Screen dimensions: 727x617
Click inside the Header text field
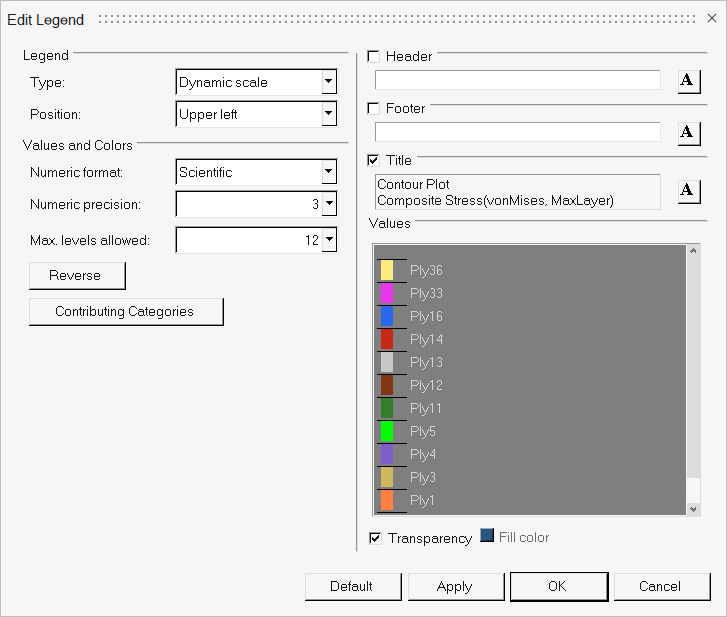click(517, 81)
